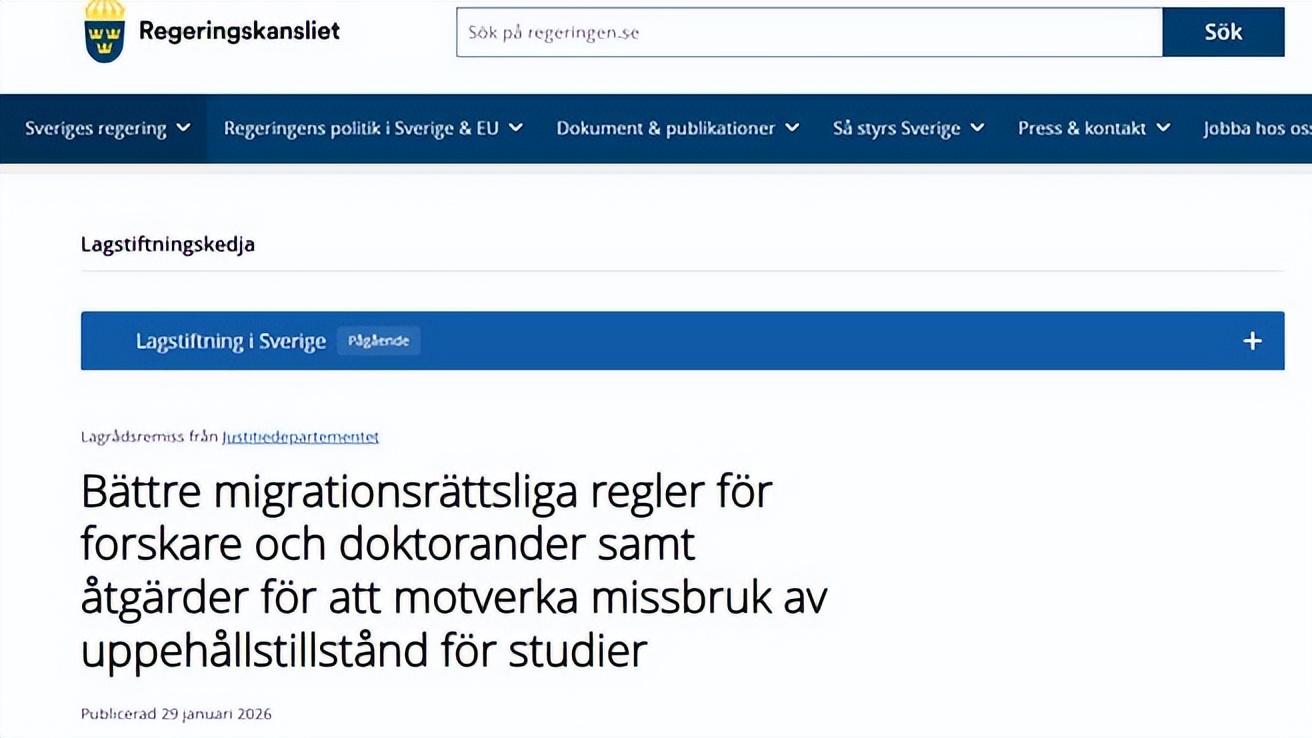Expand the Lagstiftning i Sverige panel title
This screenshot has height=738, width=1312.
[x=231, y=341]
